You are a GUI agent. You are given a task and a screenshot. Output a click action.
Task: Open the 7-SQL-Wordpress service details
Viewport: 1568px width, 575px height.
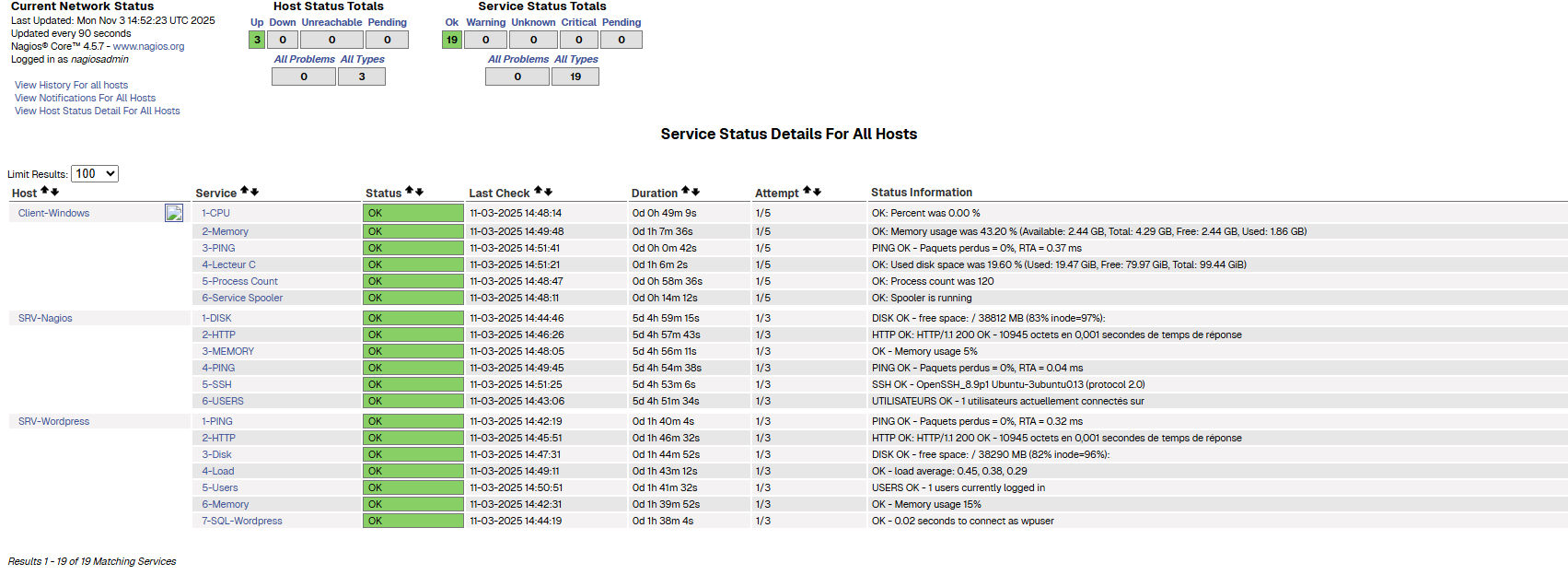pyautogui.click(x=242, y=521)
